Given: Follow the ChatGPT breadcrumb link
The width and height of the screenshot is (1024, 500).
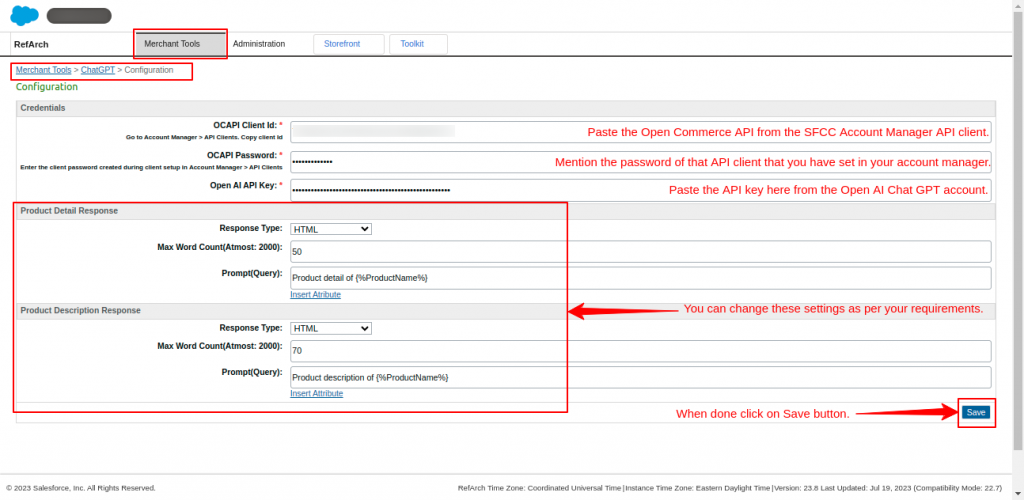Looking at the screenshot, I should coord(98,70).
